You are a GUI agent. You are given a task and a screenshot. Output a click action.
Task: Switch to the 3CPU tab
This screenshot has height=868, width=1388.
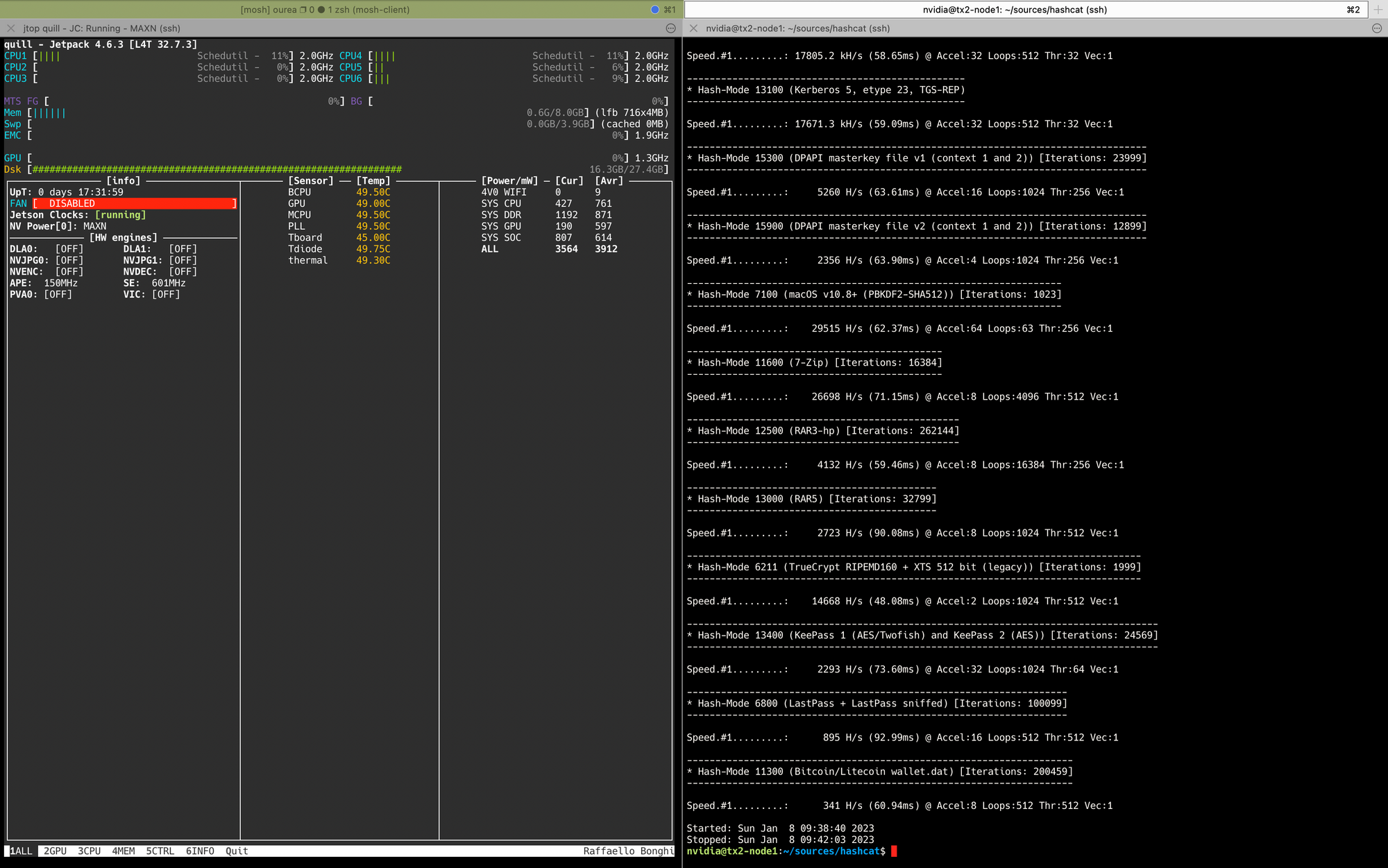(89, 851)
